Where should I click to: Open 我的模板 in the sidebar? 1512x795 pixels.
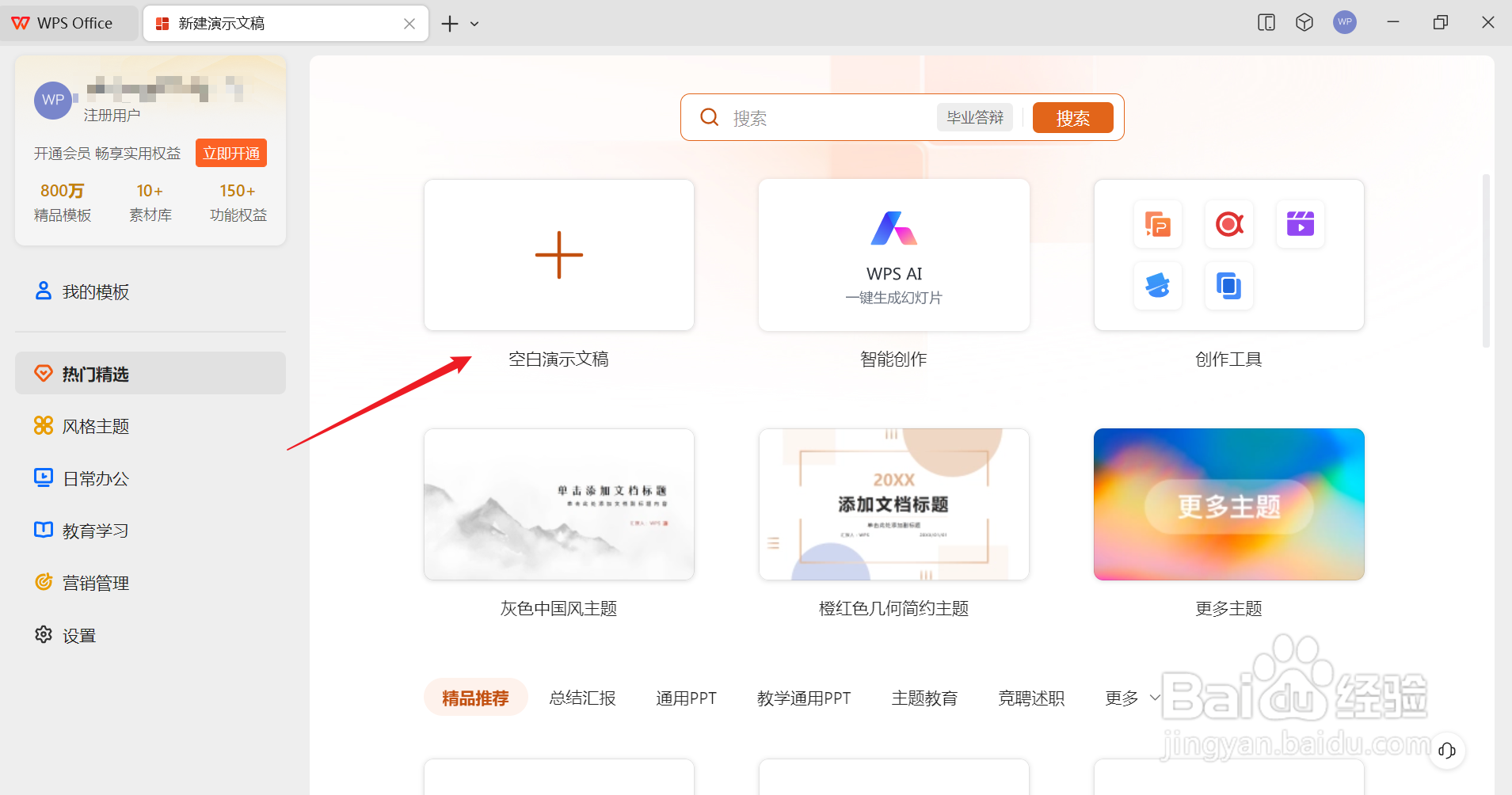pyautogui.click(x=150, y=291)
